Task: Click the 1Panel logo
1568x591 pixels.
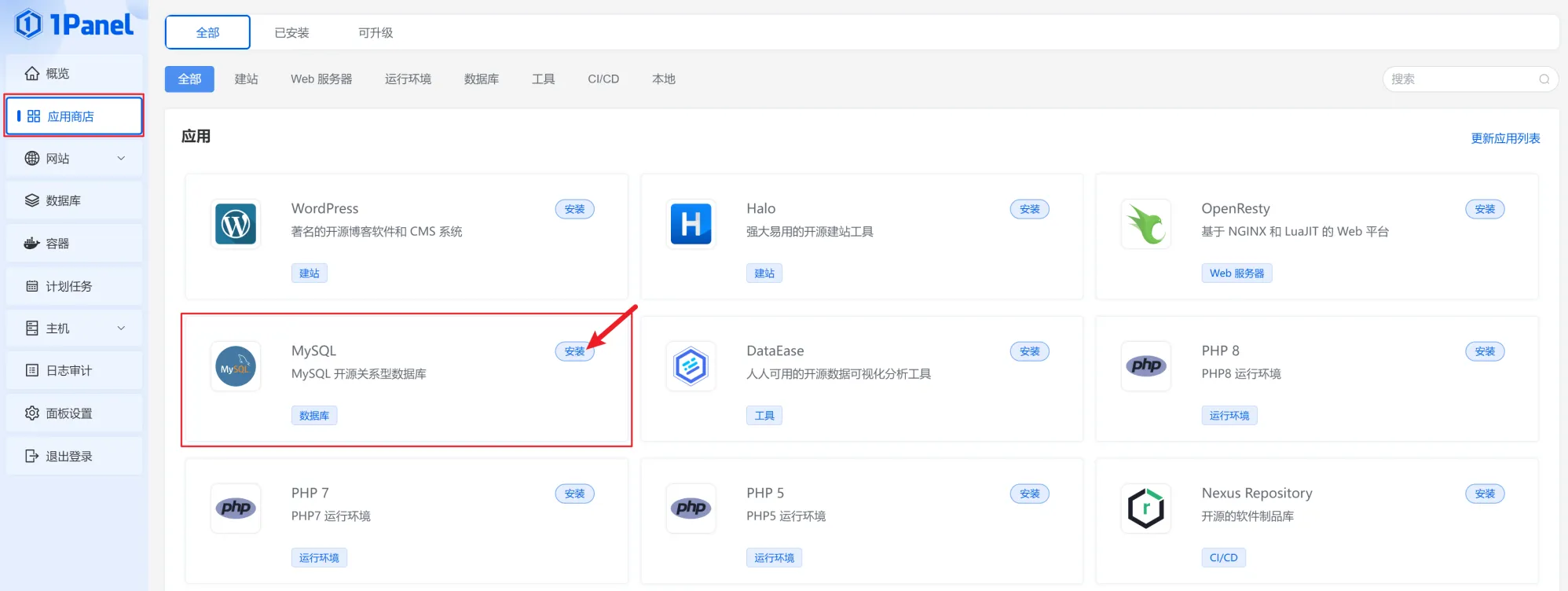Action: tap(74, 25)
